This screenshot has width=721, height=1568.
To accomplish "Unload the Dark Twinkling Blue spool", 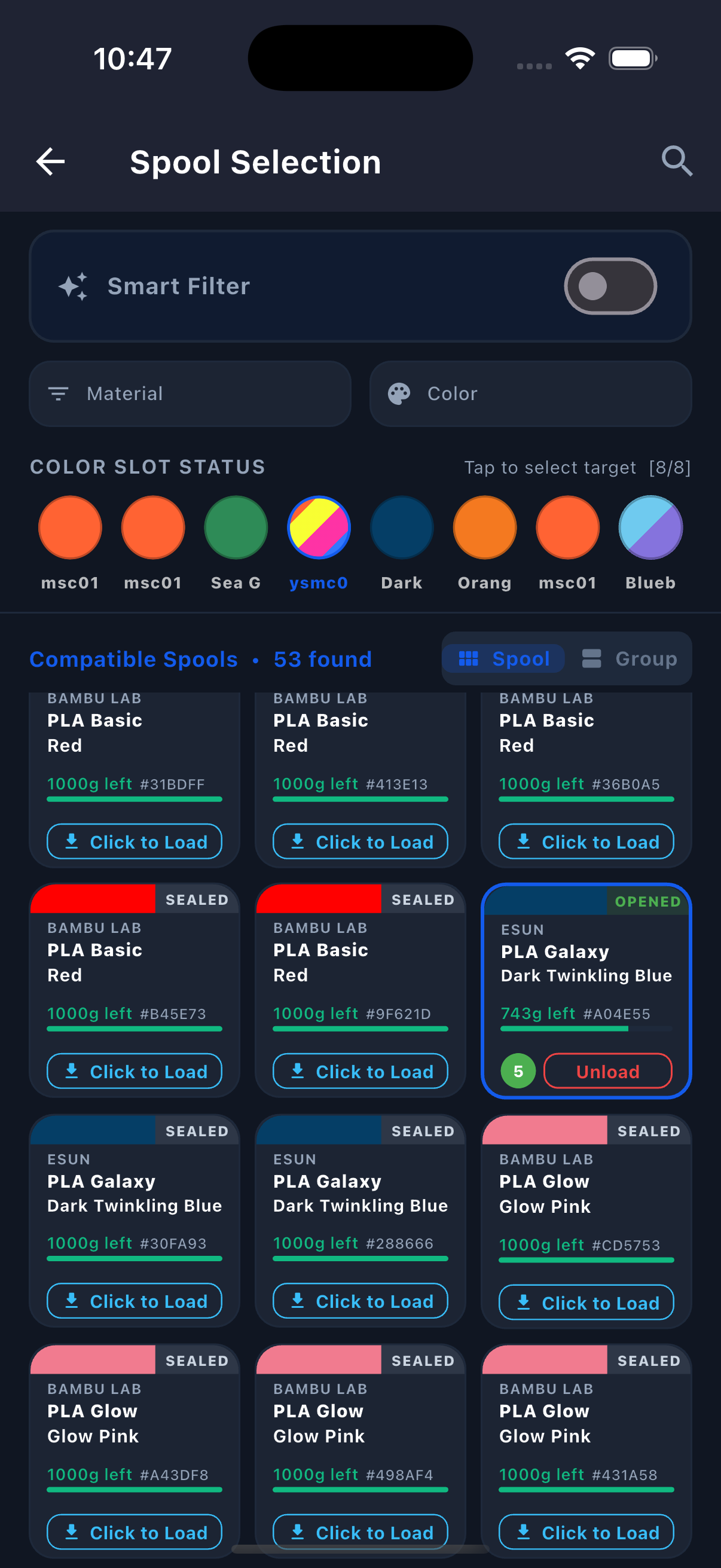I will point(607,1070).
